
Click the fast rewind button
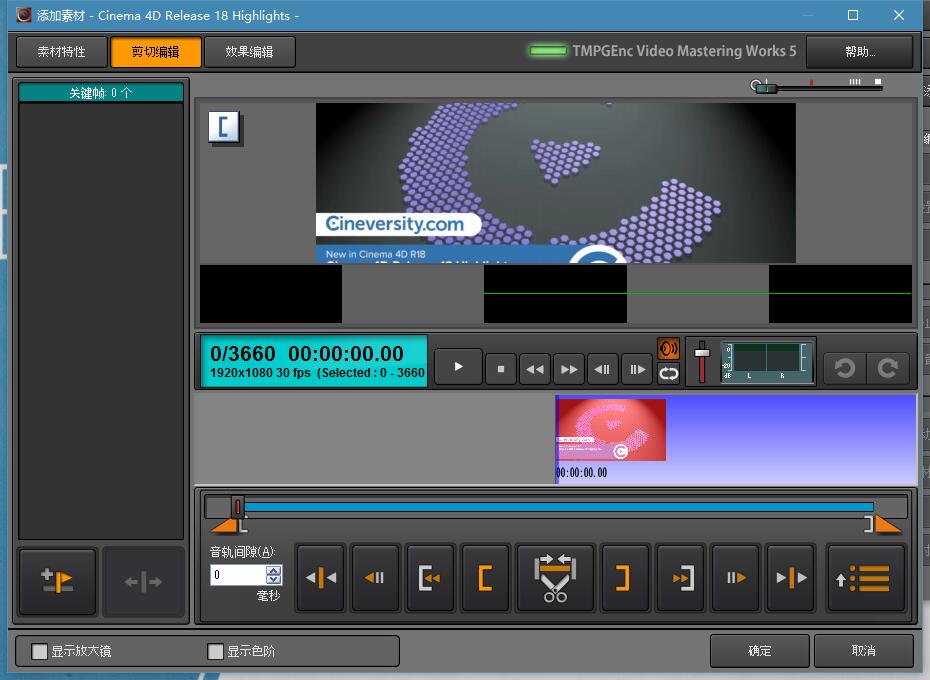pyautogui.click(x=535, y=369)
